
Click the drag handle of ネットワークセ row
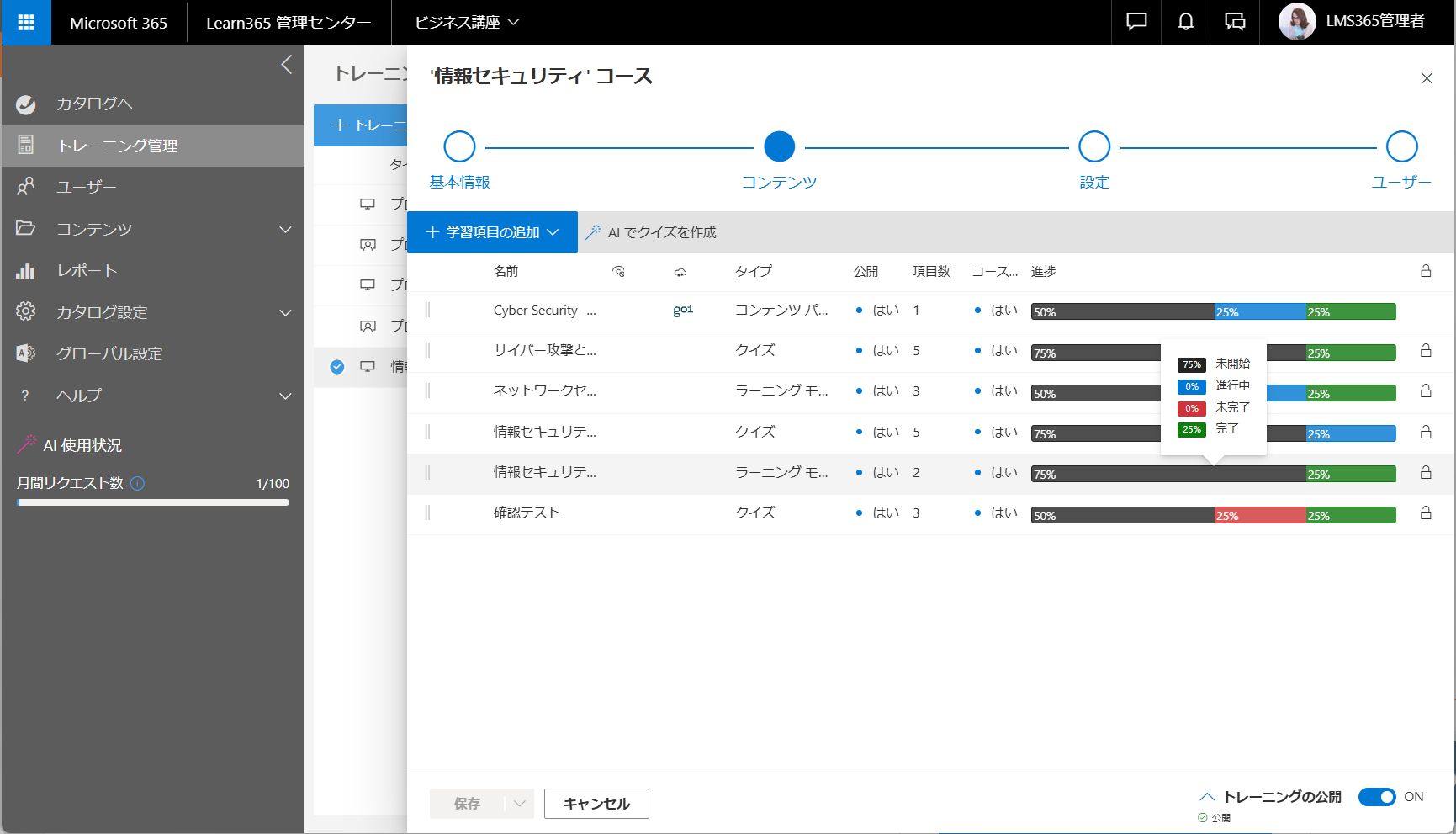[427, 390]
